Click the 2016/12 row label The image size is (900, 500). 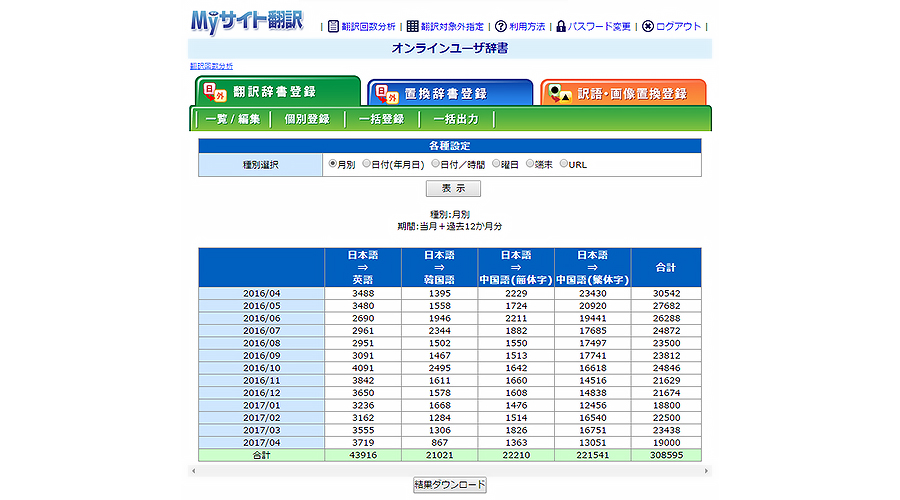262,393
